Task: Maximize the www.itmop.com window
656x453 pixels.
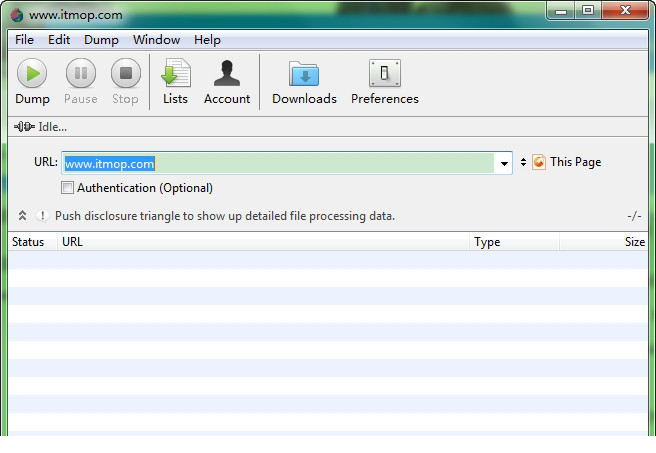Action: click(x=588, y=10)
